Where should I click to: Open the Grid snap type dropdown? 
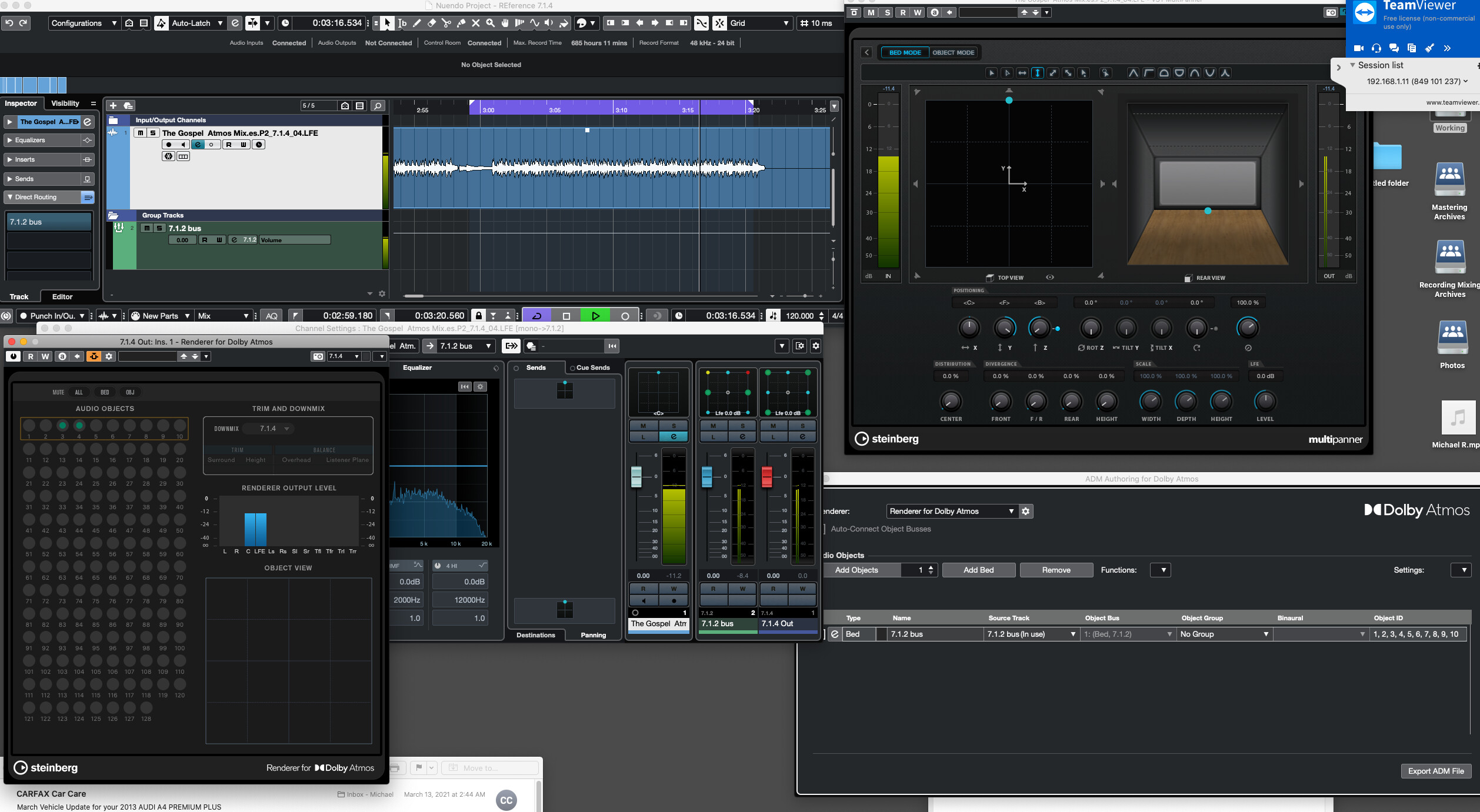(759, 23)
